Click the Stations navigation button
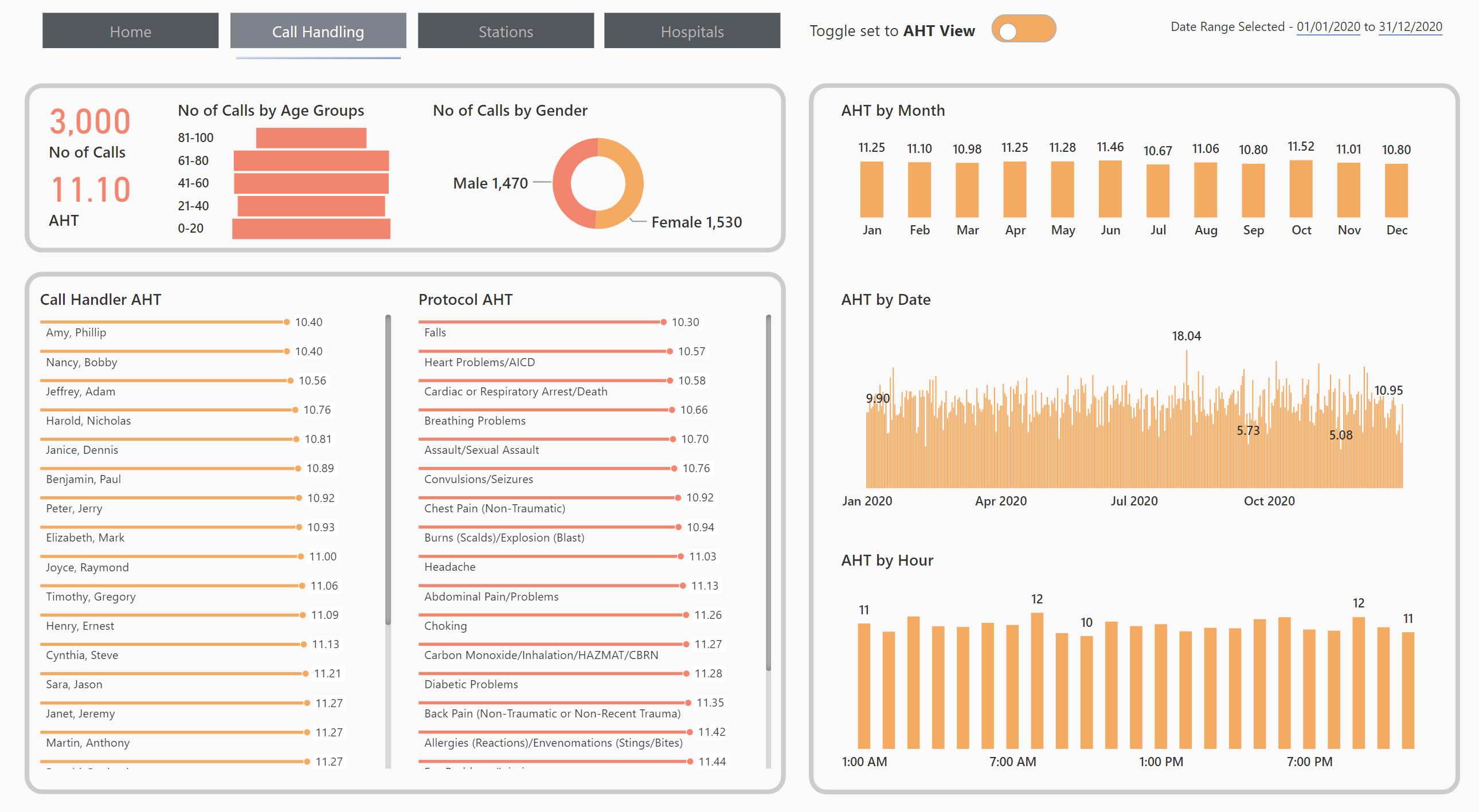The image size is (1479, 812). click(x=505, y=31)
